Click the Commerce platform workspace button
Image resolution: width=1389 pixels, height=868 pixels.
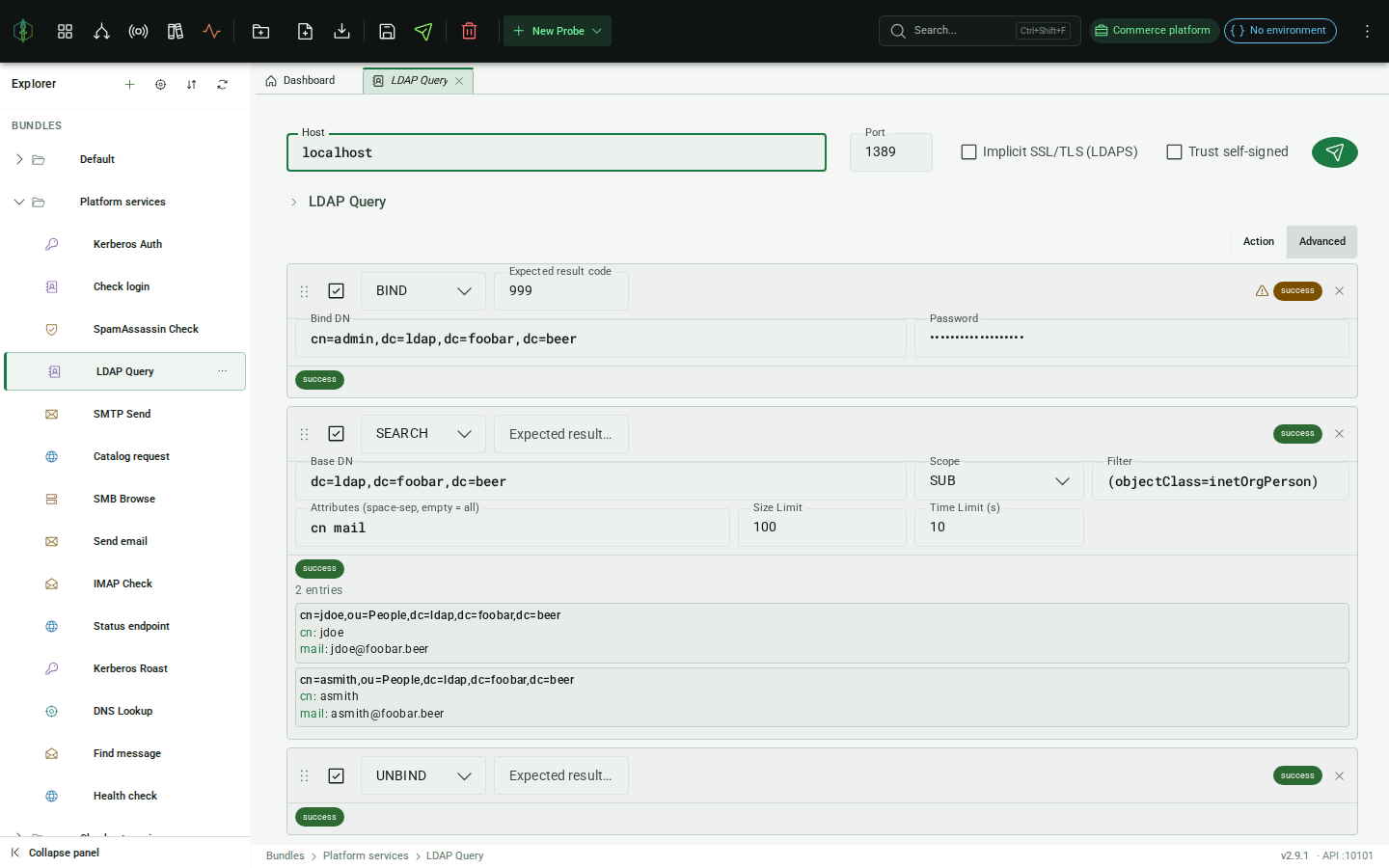1154,31
